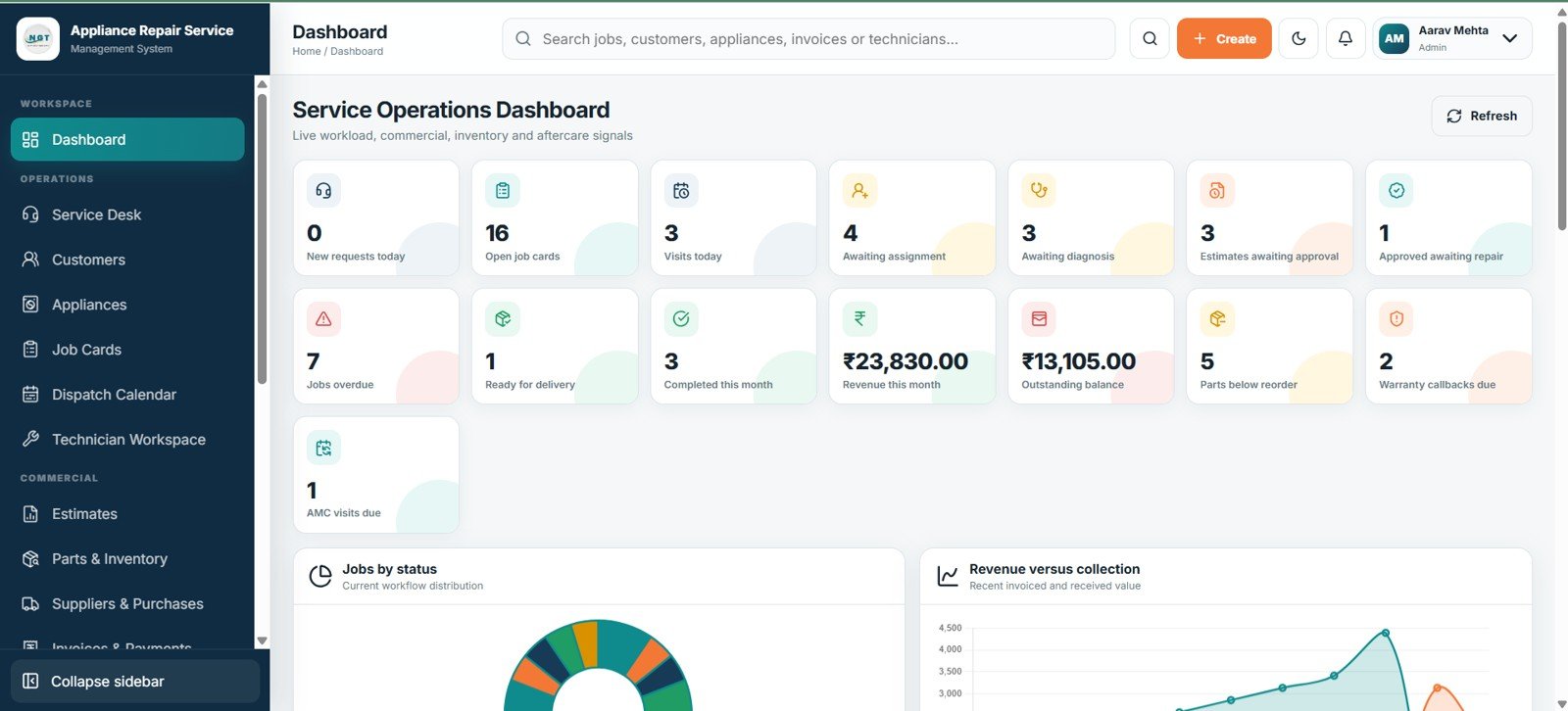The image size is (1568, 711).
Task: Click the orange Create button
Action: coord(1224,39)
